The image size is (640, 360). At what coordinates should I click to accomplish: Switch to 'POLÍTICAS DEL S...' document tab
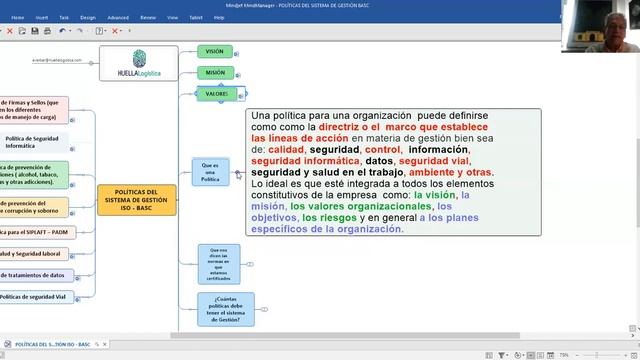(52, 344)
